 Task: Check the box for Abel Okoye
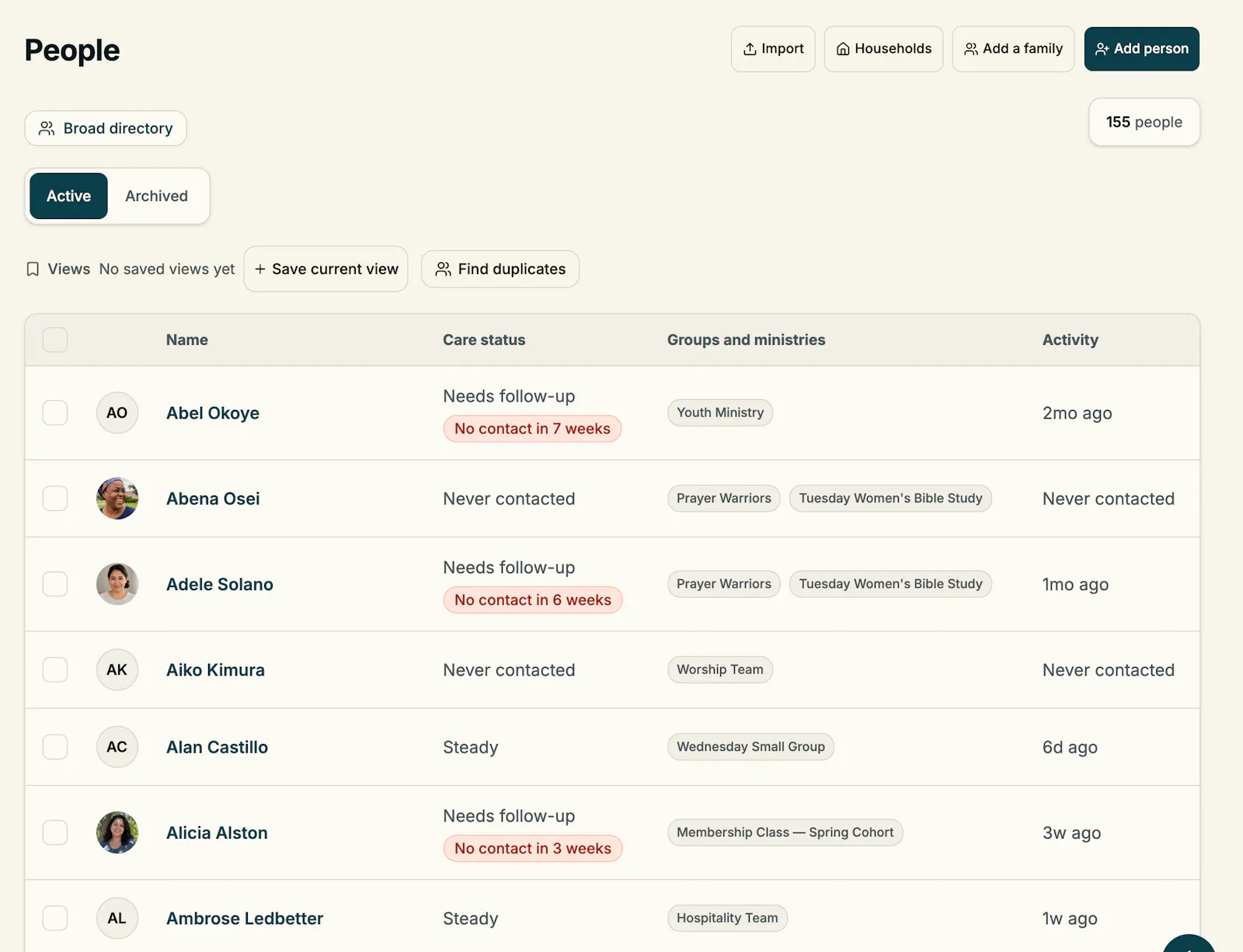pos(55,412)
